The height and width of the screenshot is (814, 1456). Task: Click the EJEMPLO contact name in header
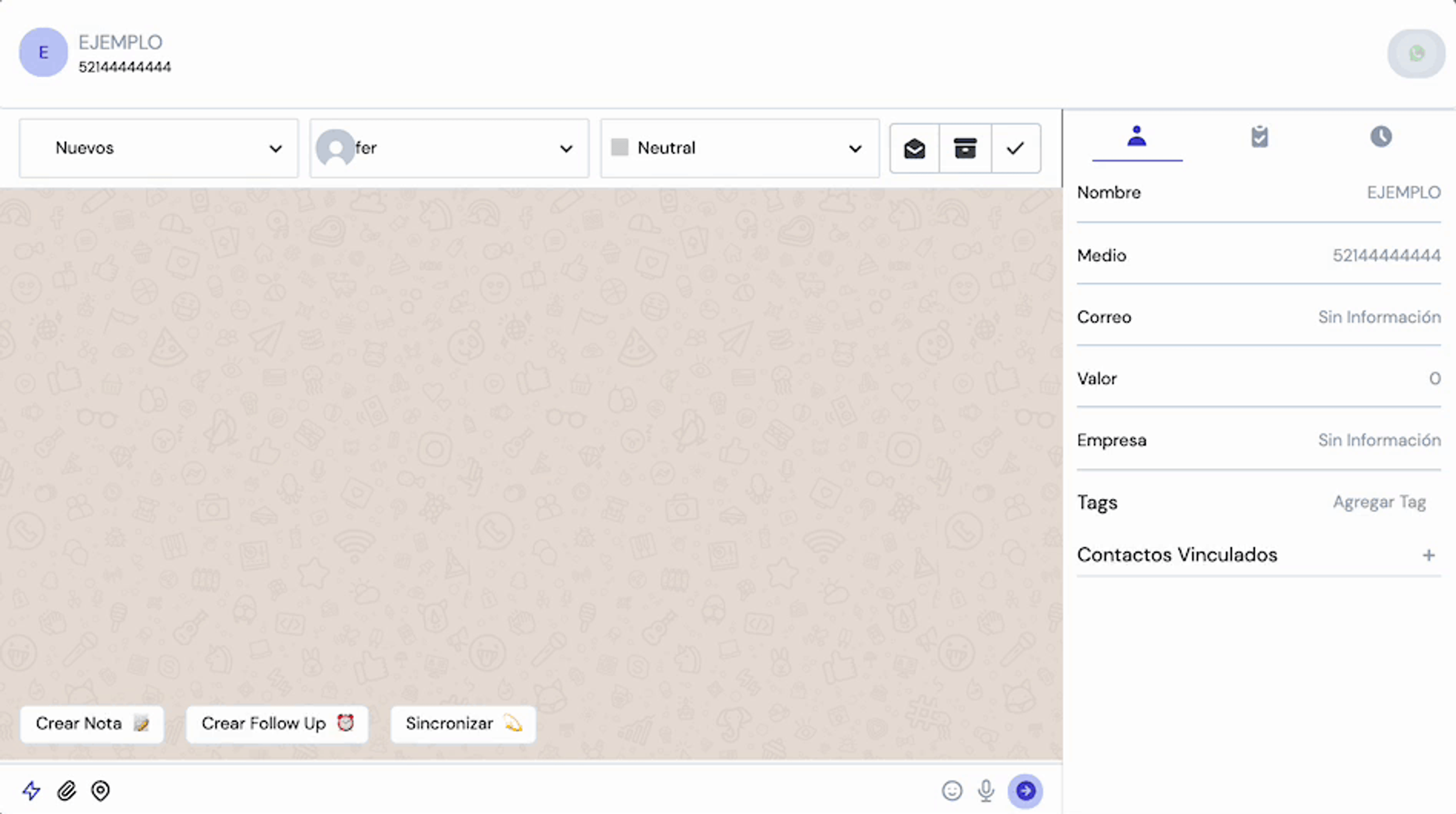coord(121,42)
